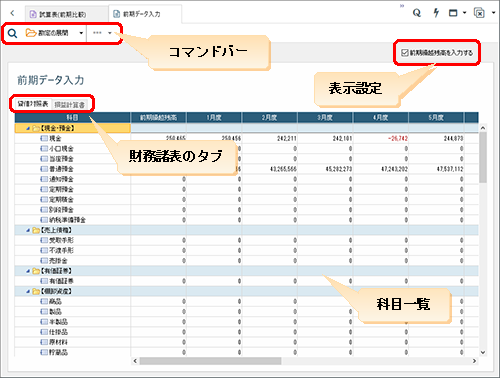Collapse the 【売上債権】 group triangle
Image resolution: width=500 pixels, height=378 pixels.
click(x=28, y=231)
